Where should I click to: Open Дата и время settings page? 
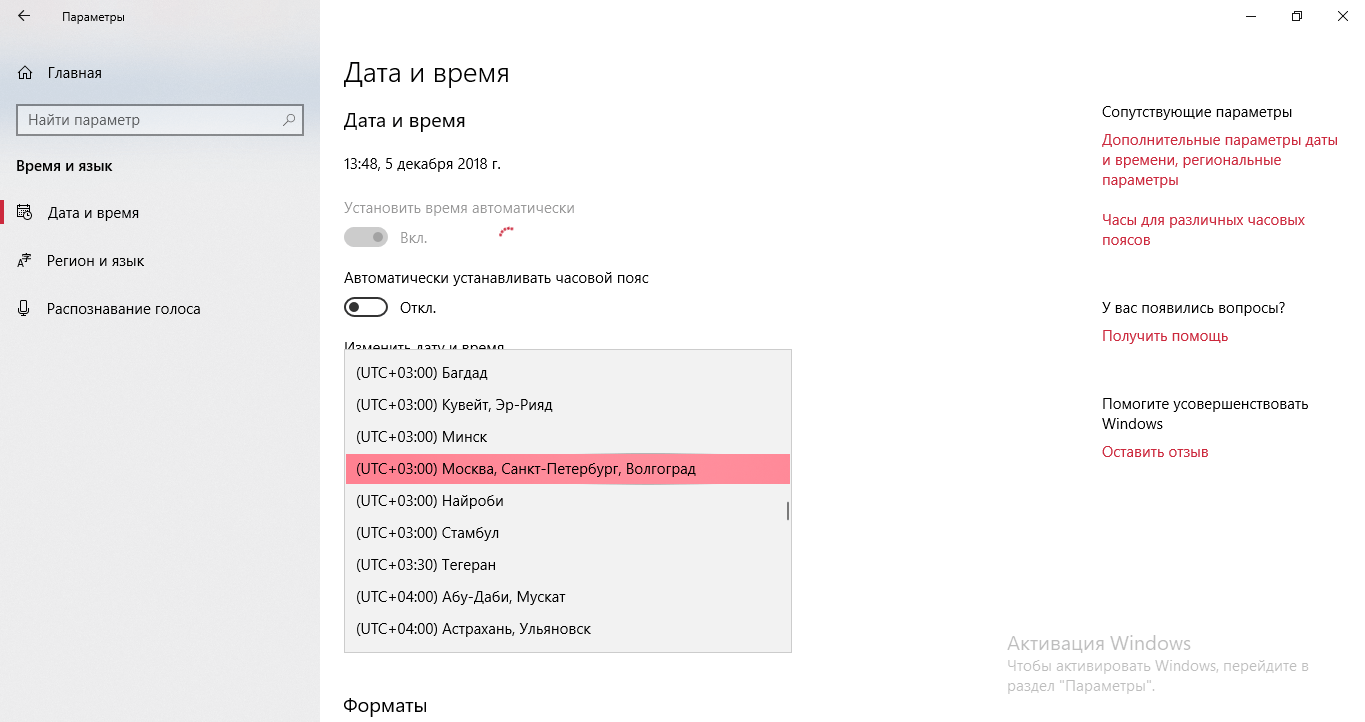[160, 213]
